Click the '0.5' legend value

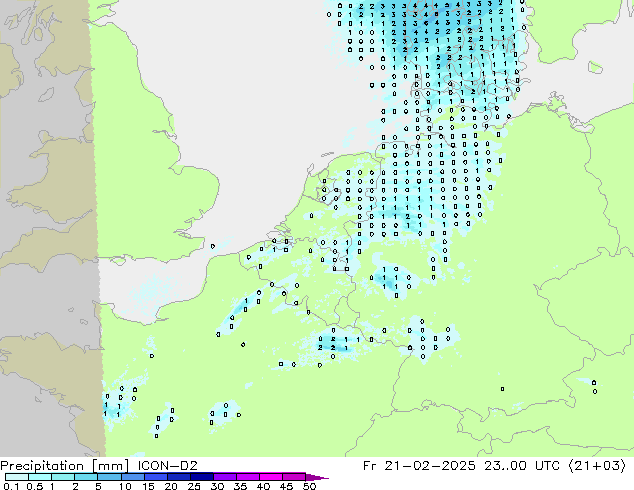click(x=34, y=486)
